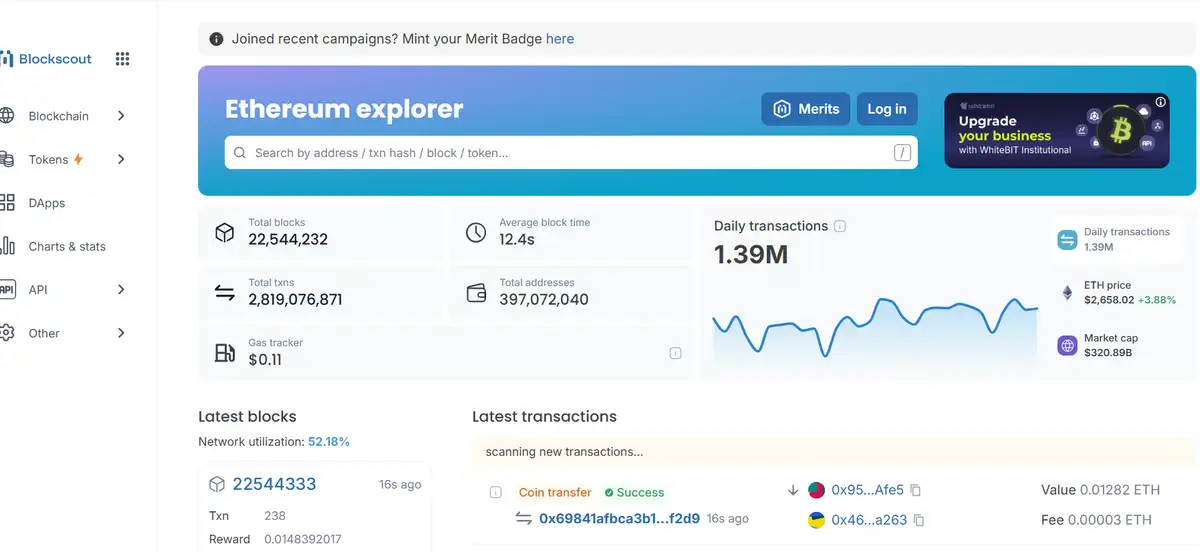Open the Gas tracker stat card
Image resolution: width=1200 pixels, height=552 pixels.
click(445, 352)
